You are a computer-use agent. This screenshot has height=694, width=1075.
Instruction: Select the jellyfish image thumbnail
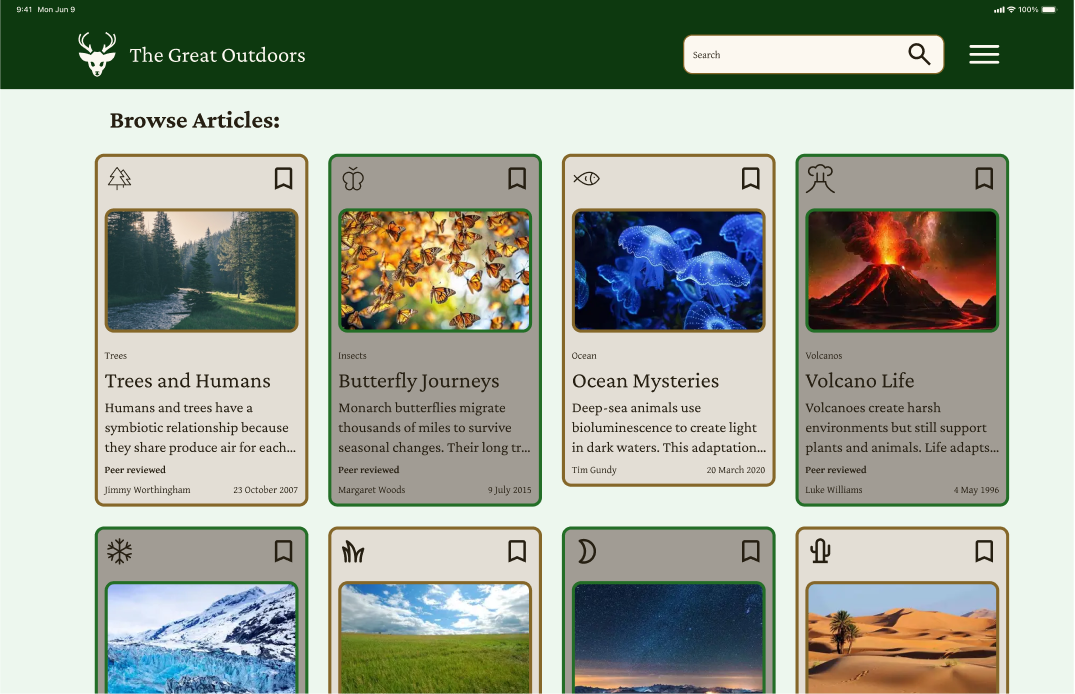(x=668, y=270)
